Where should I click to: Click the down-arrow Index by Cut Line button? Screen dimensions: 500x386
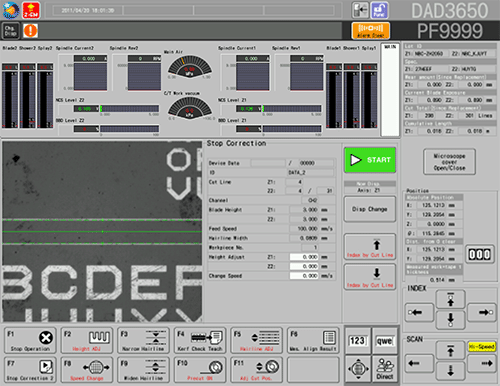click(x=370, y=277)
